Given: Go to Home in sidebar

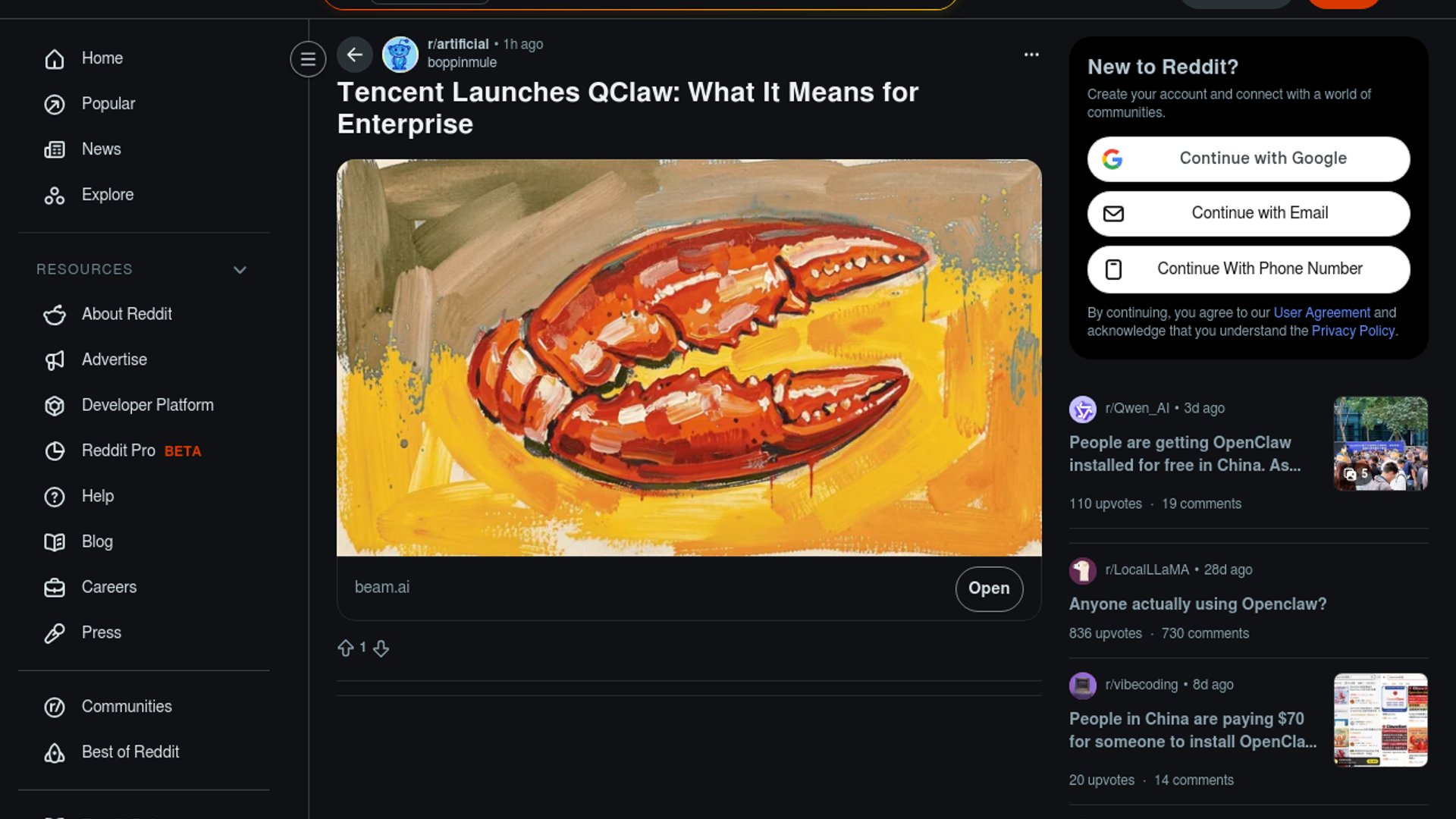Looking at the screenshot, I should point(102,58).
